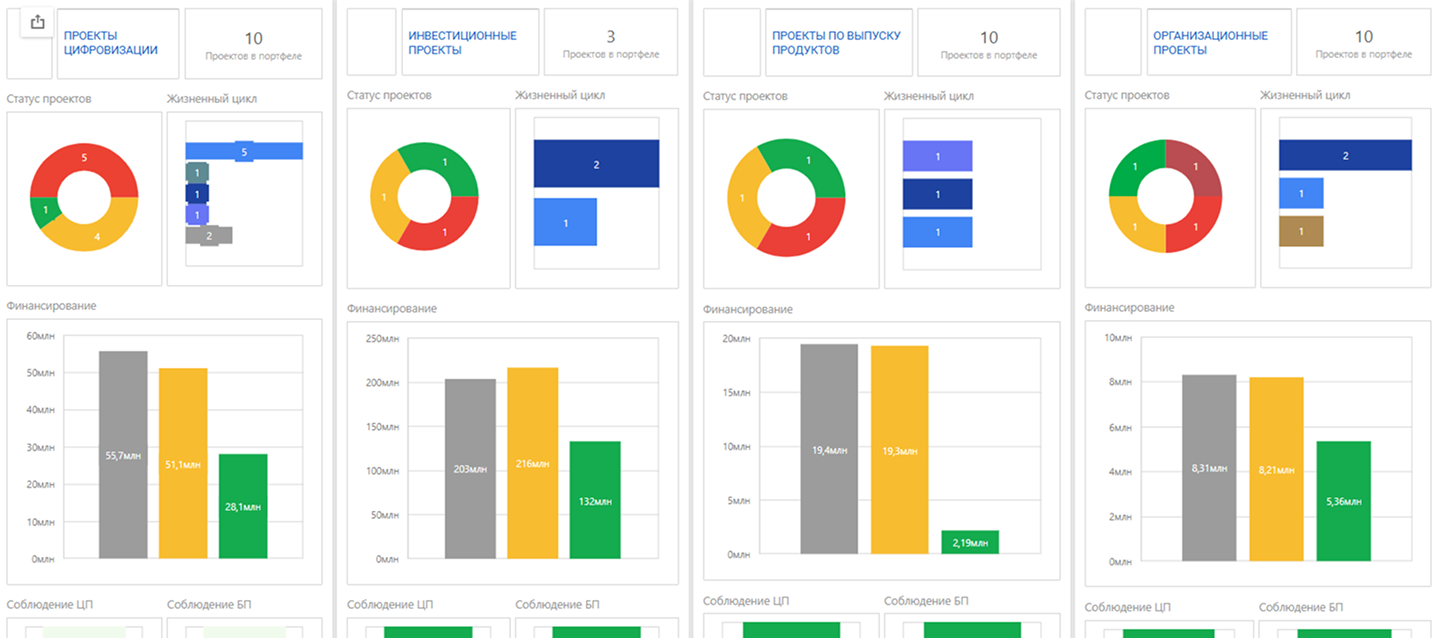Select the green 28,1млн financing bar
The width and height of the screenshot is (1440, 638).
click(x=243, y=506)
